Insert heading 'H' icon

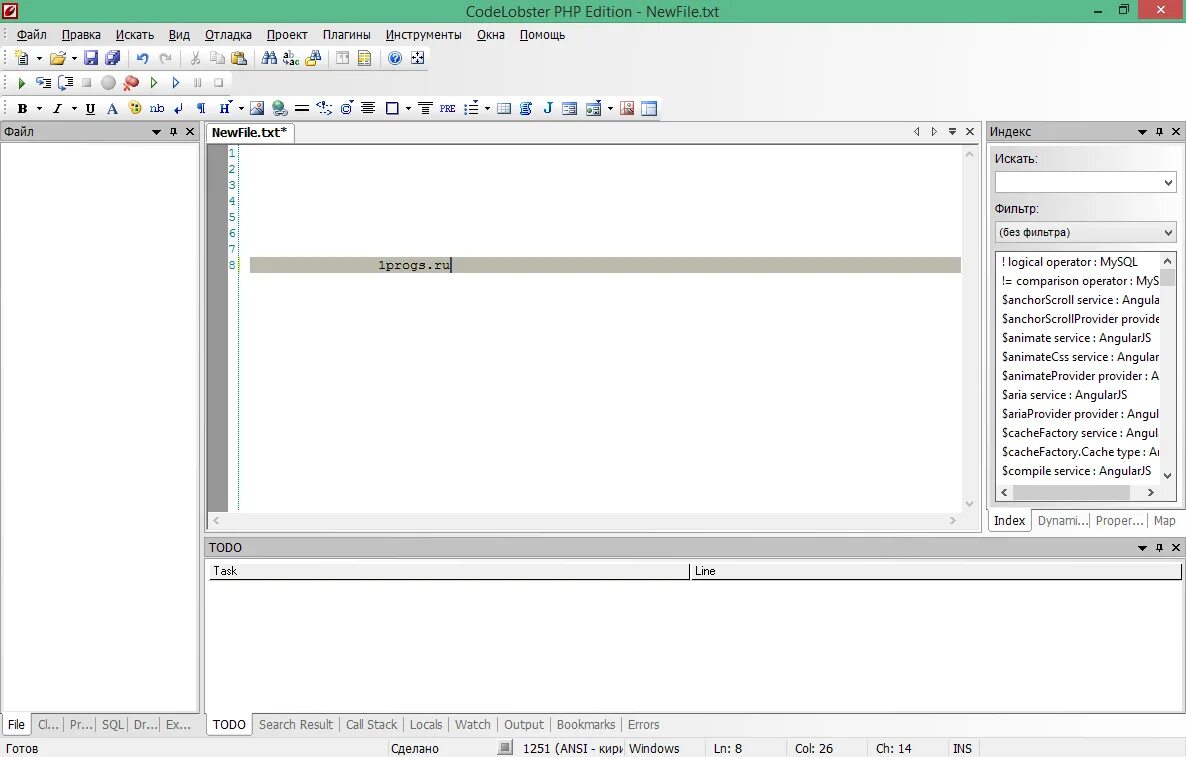pos(225,109)
